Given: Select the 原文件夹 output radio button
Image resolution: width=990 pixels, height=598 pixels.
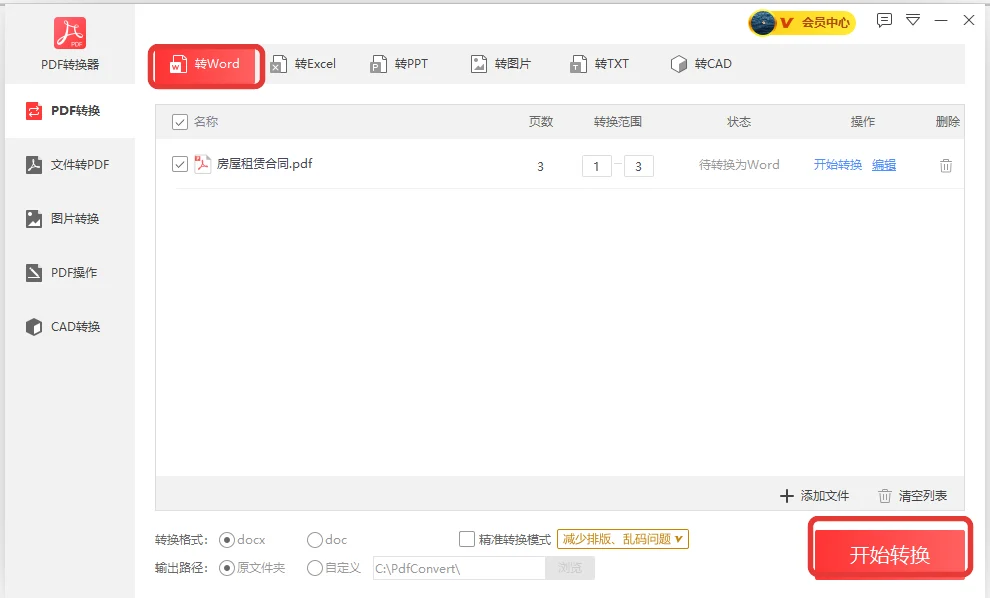Looking at the screenshot, I should point(227,568).
